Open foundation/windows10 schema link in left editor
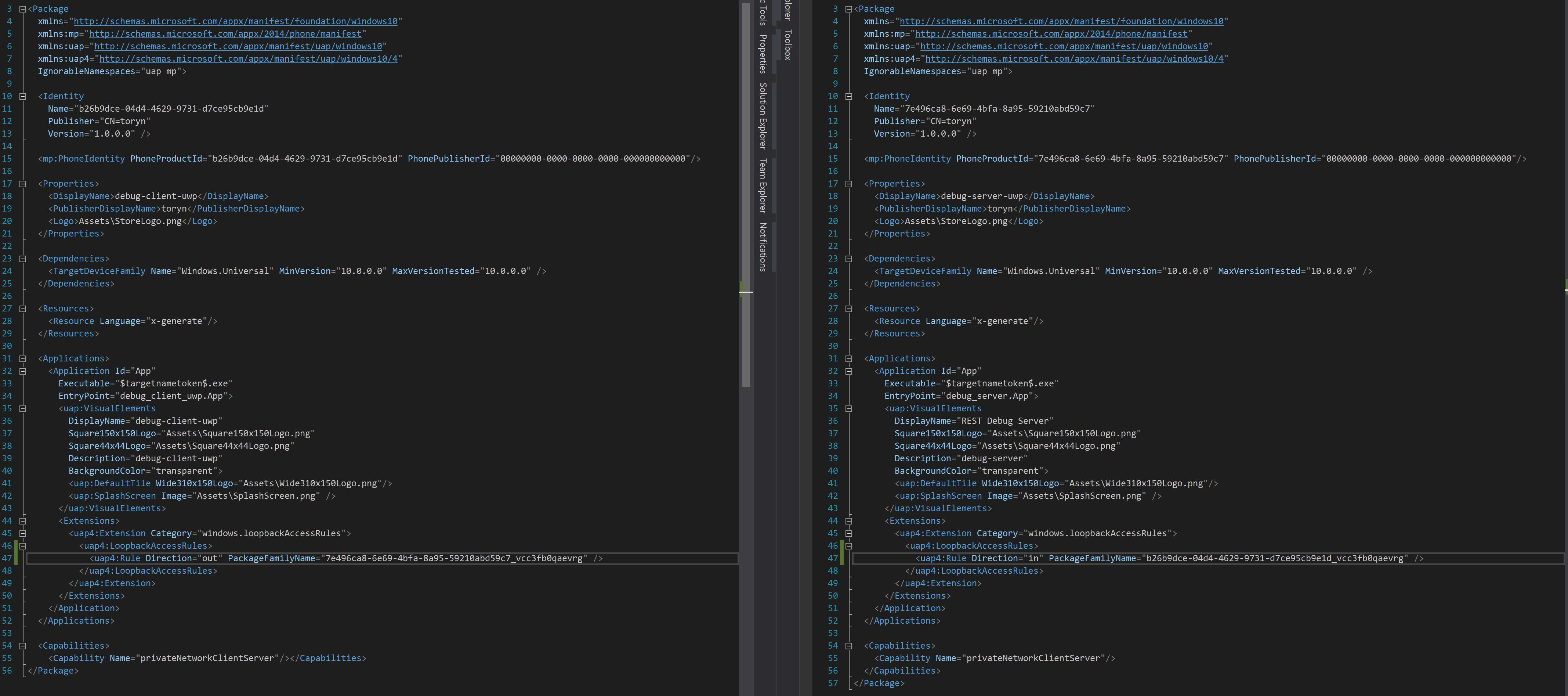 (236, 21)
